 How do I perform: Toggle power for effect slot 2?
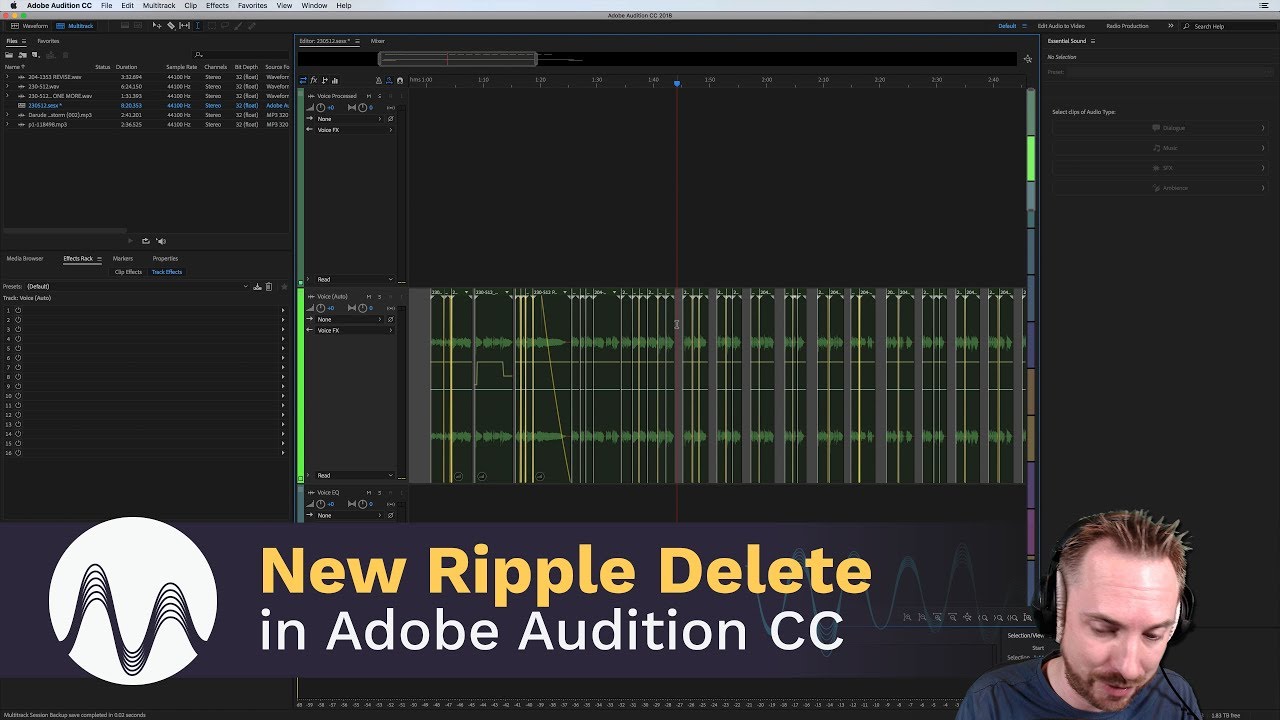pyautogui.click(x=18, y=320)
